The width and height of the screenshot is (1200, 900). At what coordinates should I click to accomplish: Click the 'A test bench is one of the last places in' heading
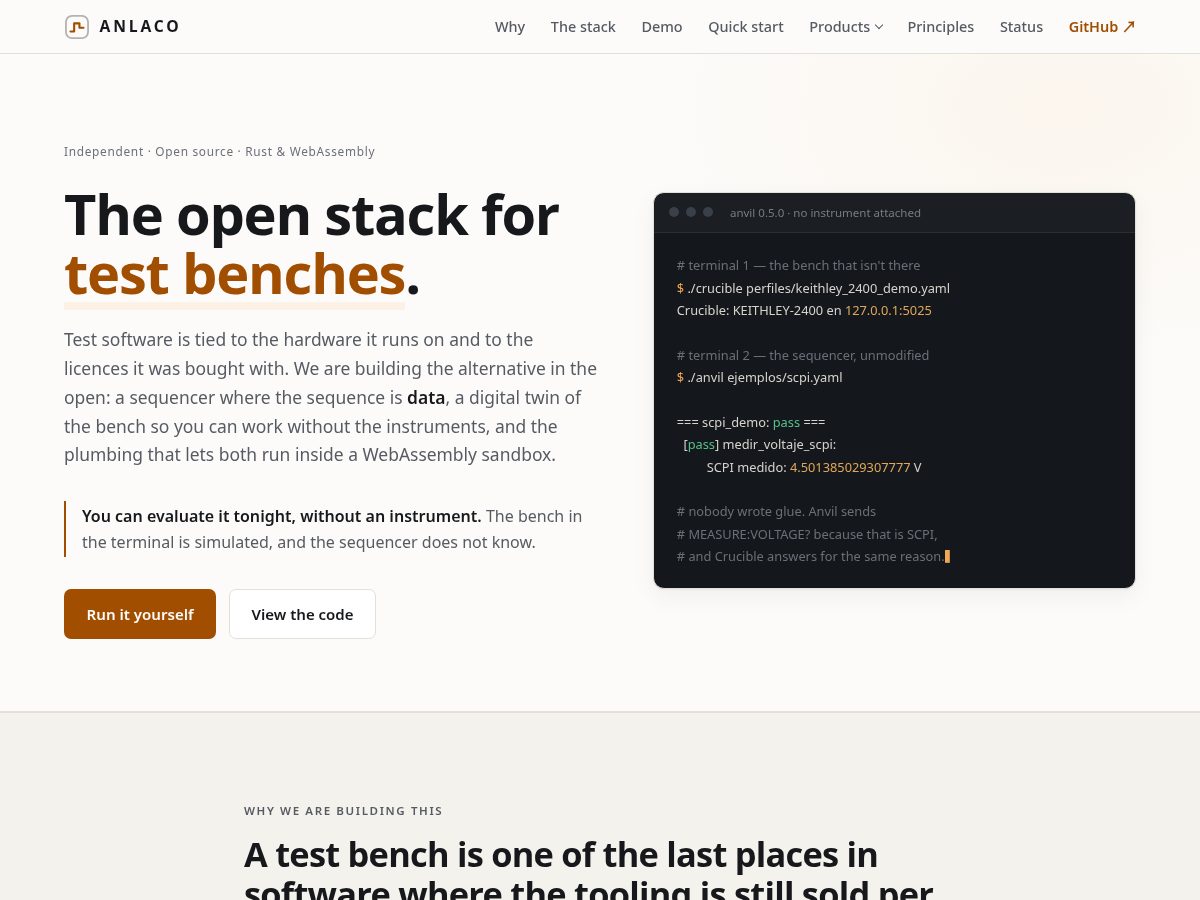tap(561, 855)
